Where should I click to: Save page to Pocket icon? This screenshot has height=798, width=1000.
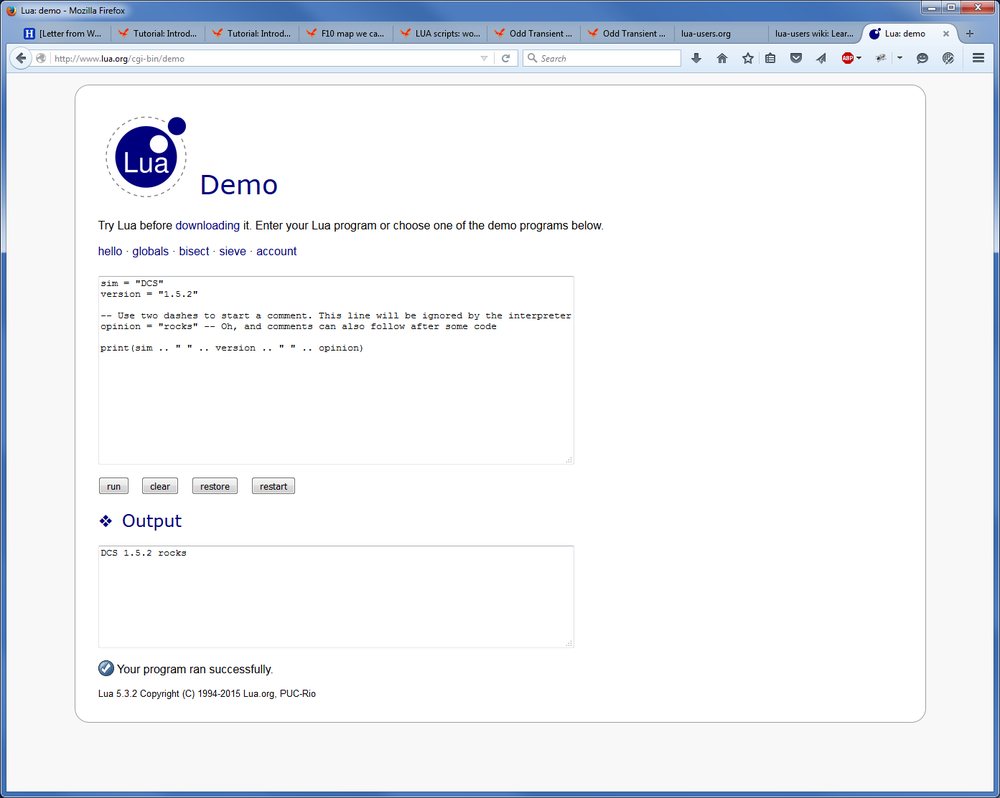click(x=796, y=58)
